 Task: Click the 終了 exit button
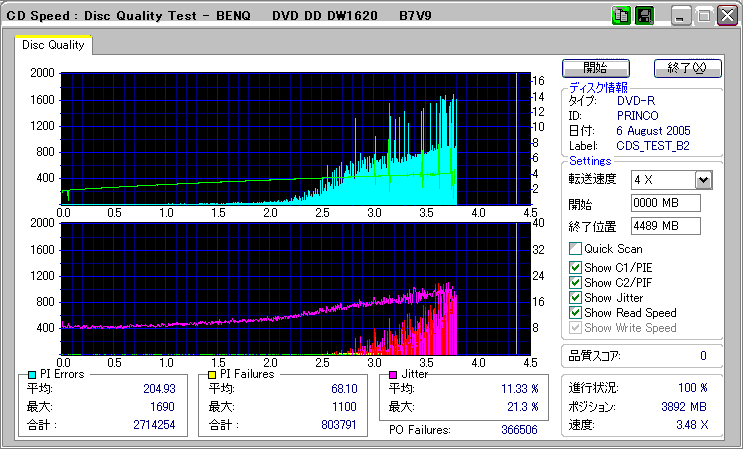point(688,68)
